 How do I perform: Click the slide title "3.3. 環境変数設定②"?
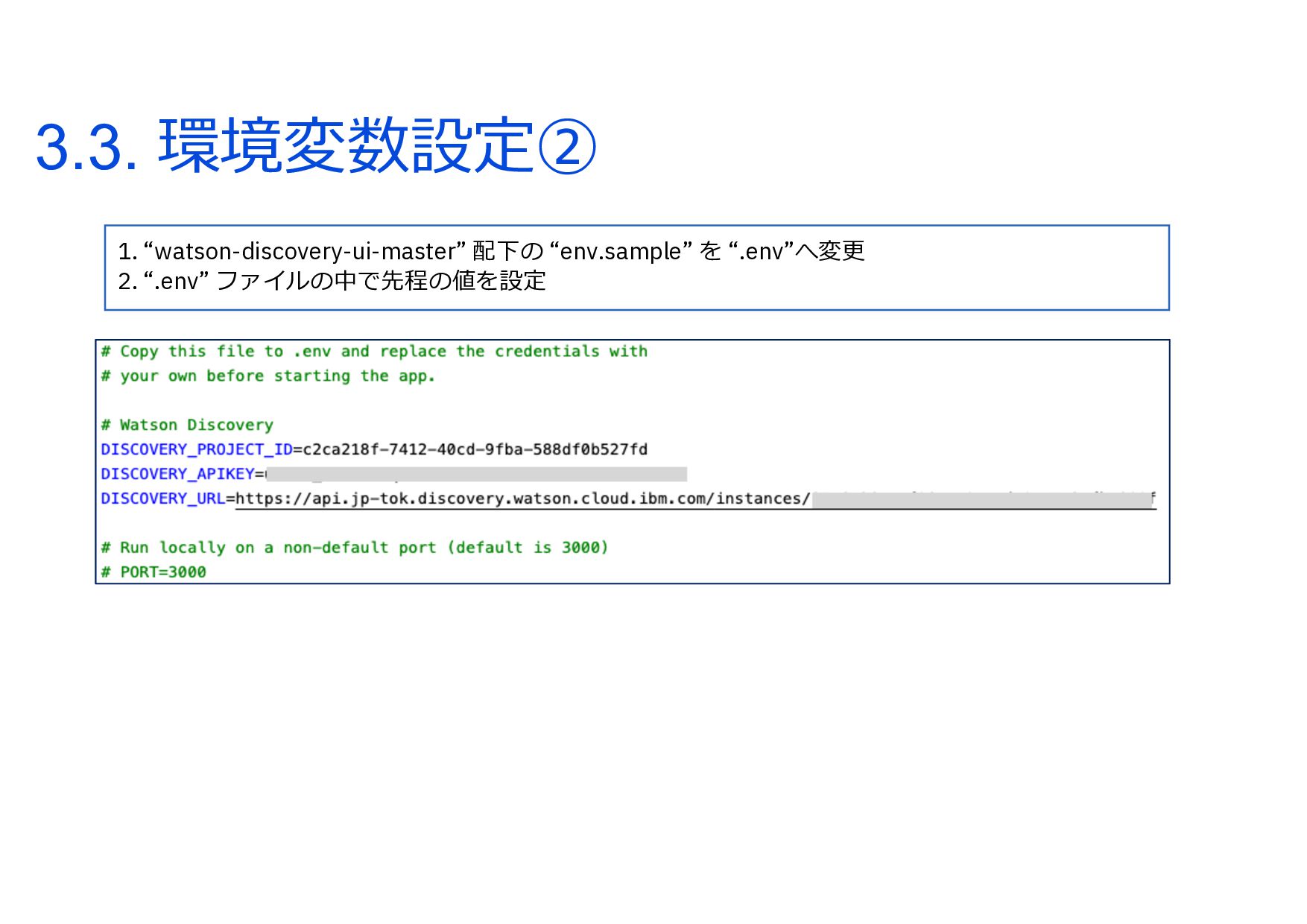click(x=316, y=146)
